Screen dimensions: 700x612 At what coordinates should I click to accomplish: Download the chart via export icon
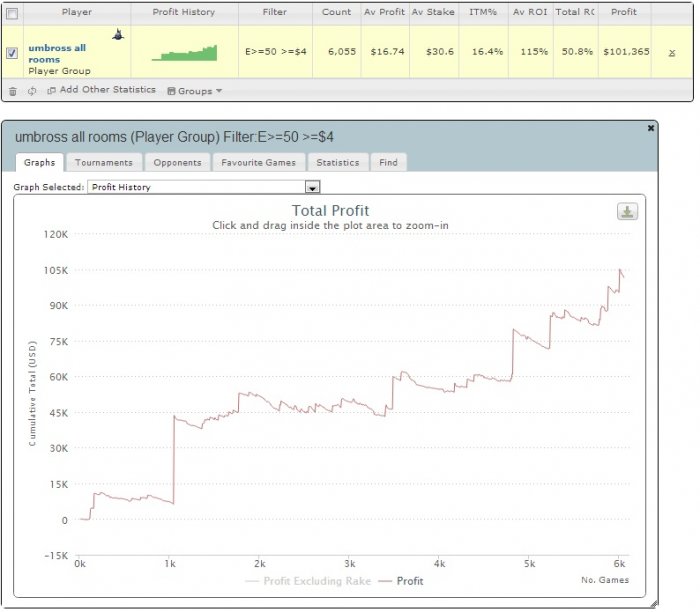627,212
